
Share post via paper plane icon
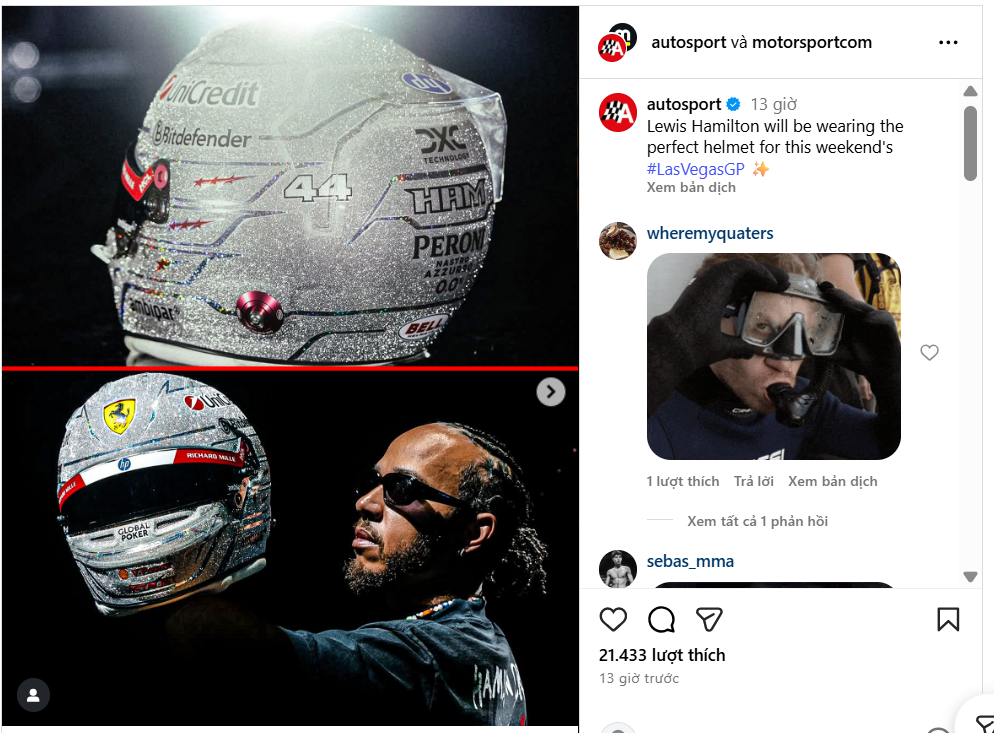(709, 619)
